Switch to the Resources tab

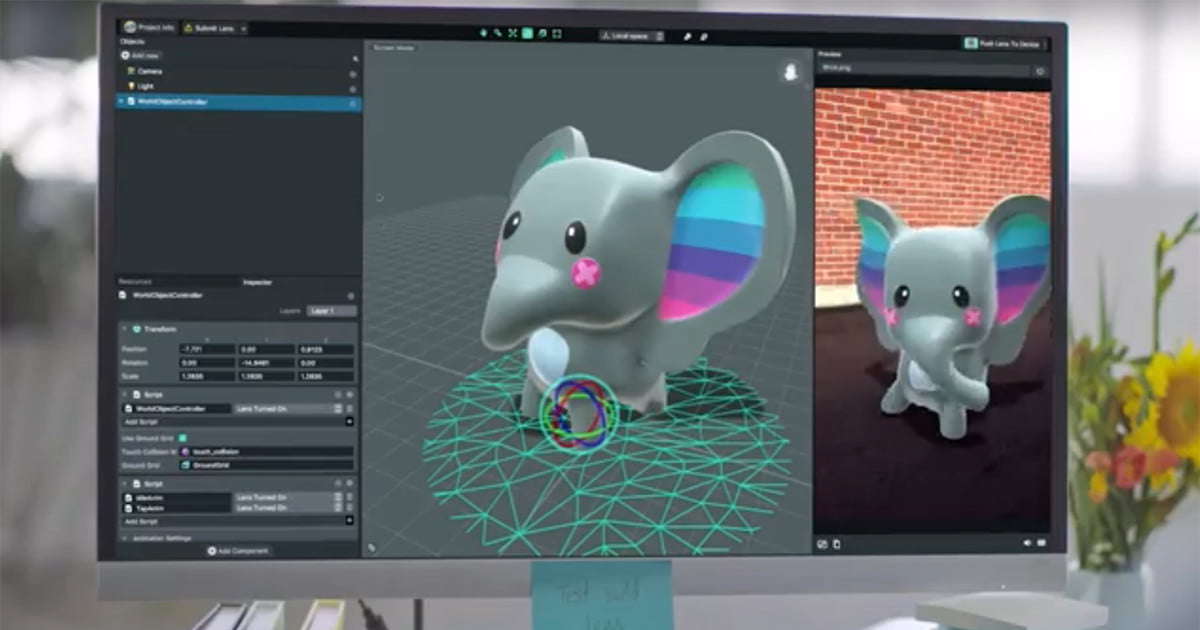pyautogui.click(x=136, y=282)
